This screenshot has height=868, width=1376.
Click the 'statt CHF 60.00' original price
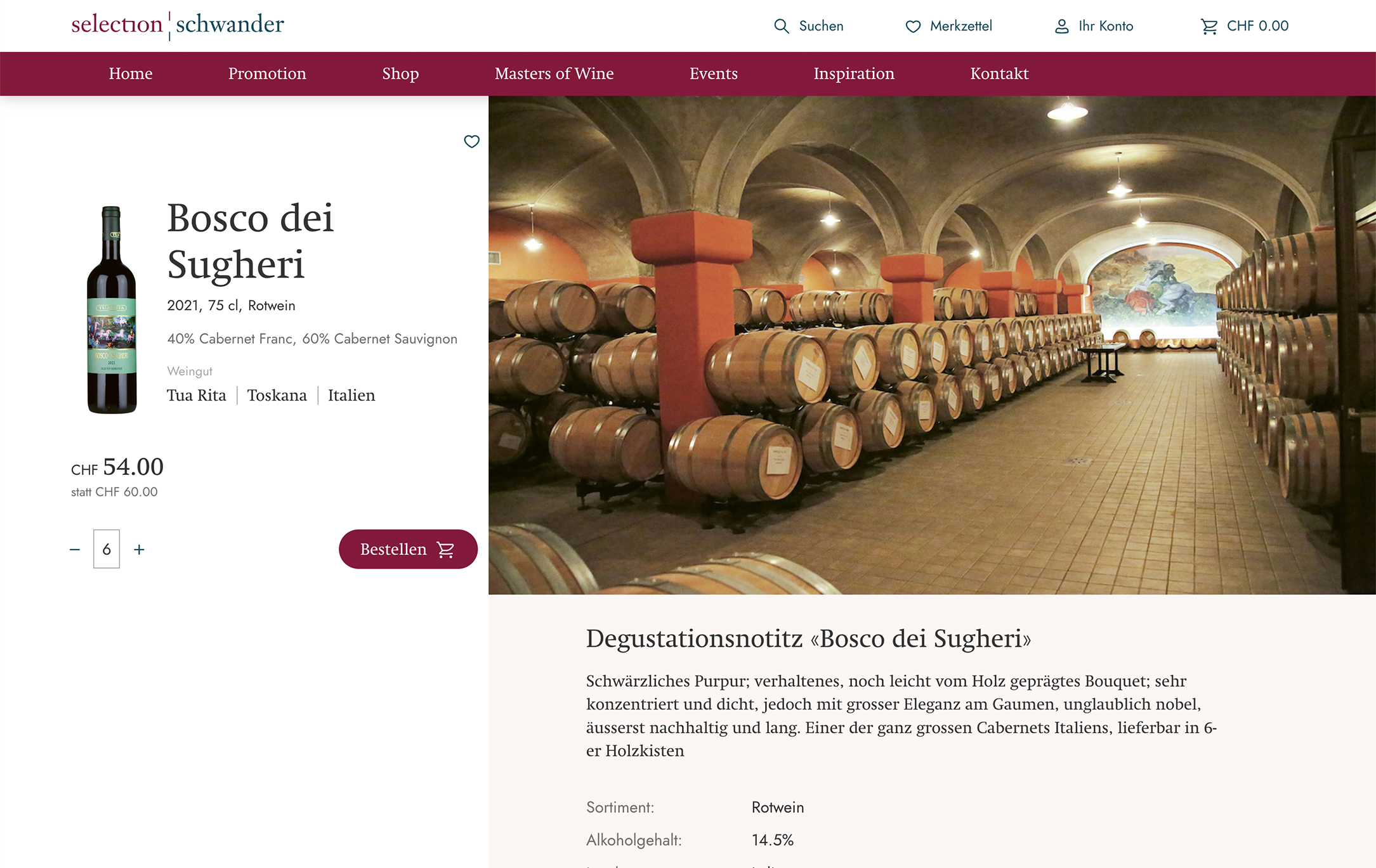point(114,492)
